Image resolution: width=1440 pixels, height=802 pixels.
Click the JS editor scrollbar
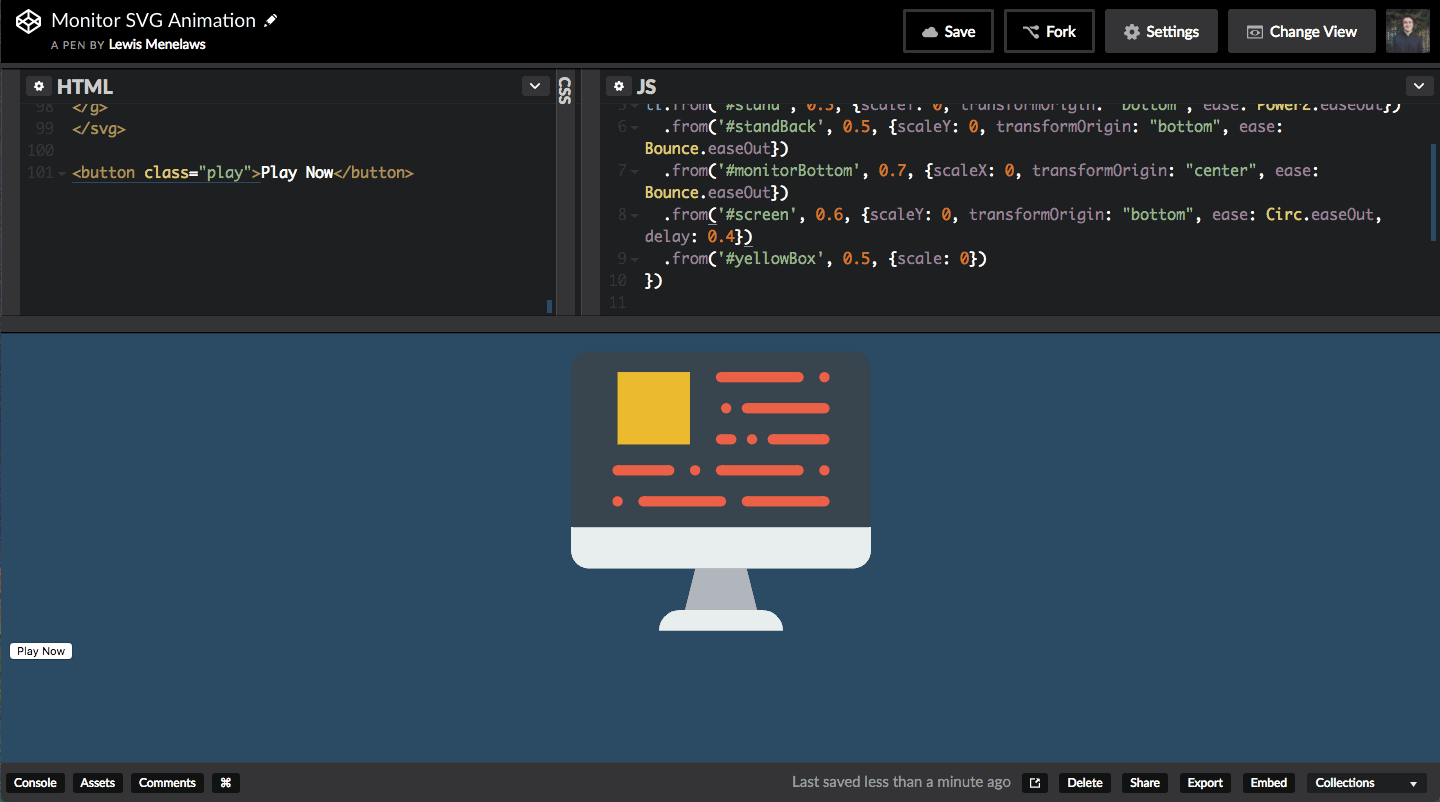coord(1434,190)
